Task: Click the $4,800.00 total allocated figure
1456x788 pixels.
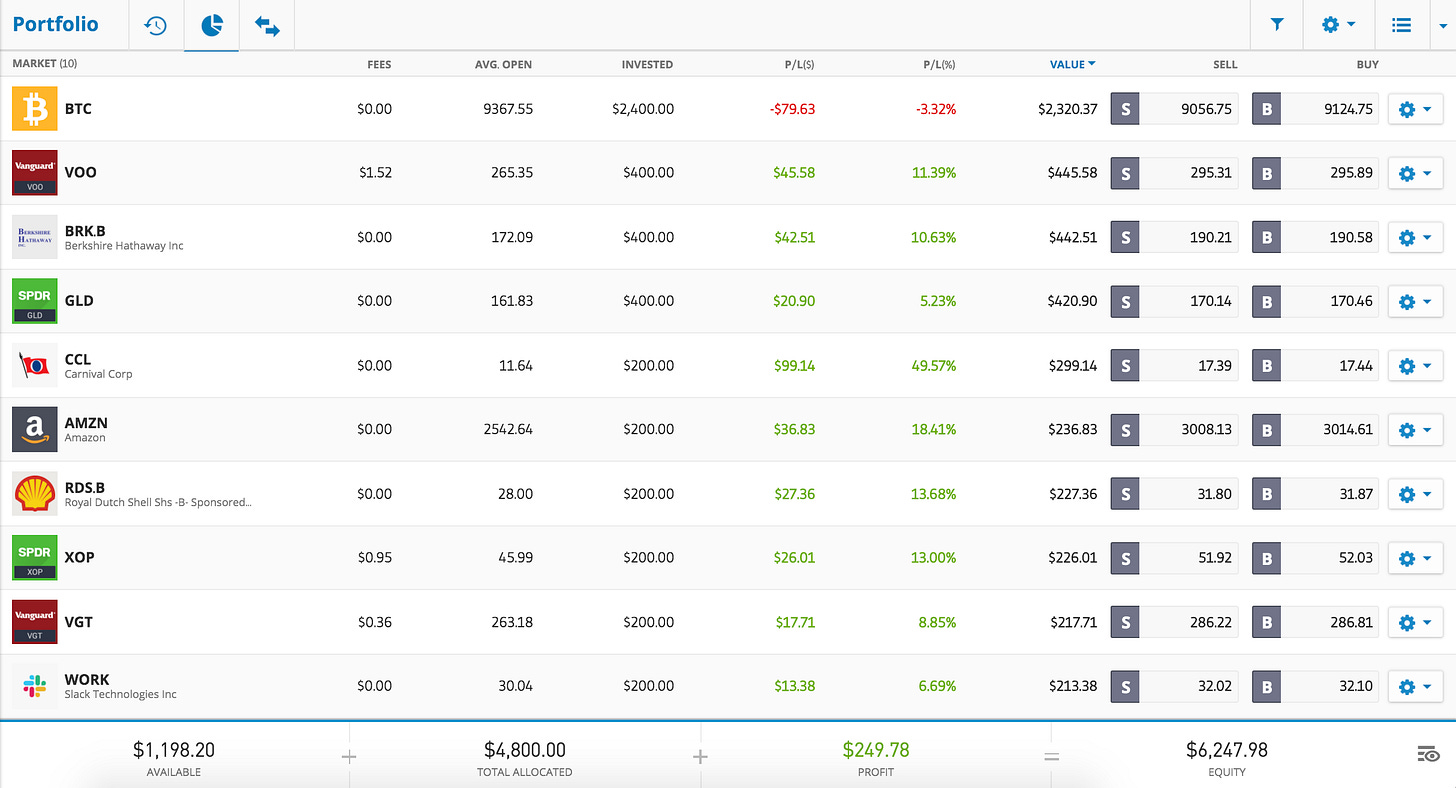Action: 525,749
